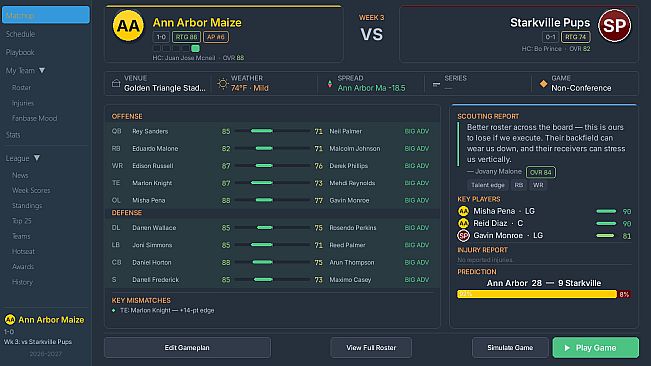Click the Simulate Game button

pyautogui.click(x=510, y=348)
